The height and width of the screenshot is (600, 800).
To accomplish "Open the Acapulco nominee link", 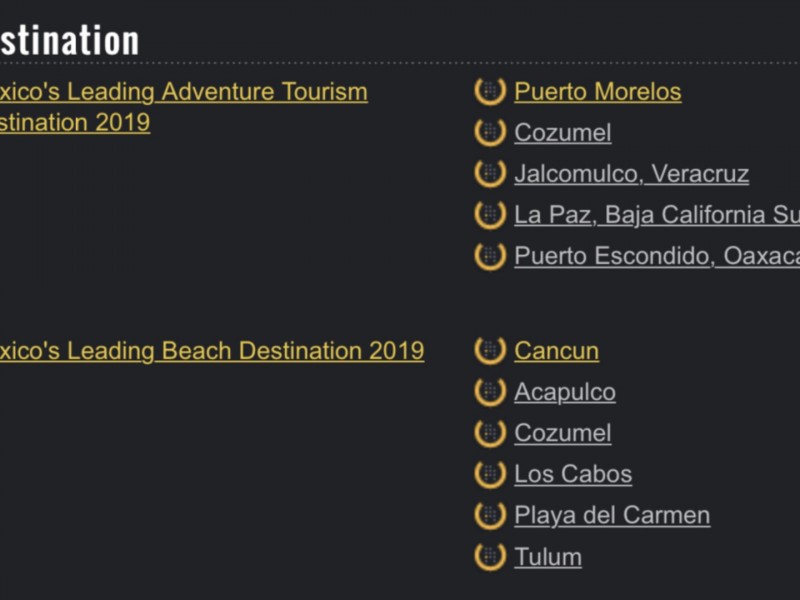I will (565, 392).
